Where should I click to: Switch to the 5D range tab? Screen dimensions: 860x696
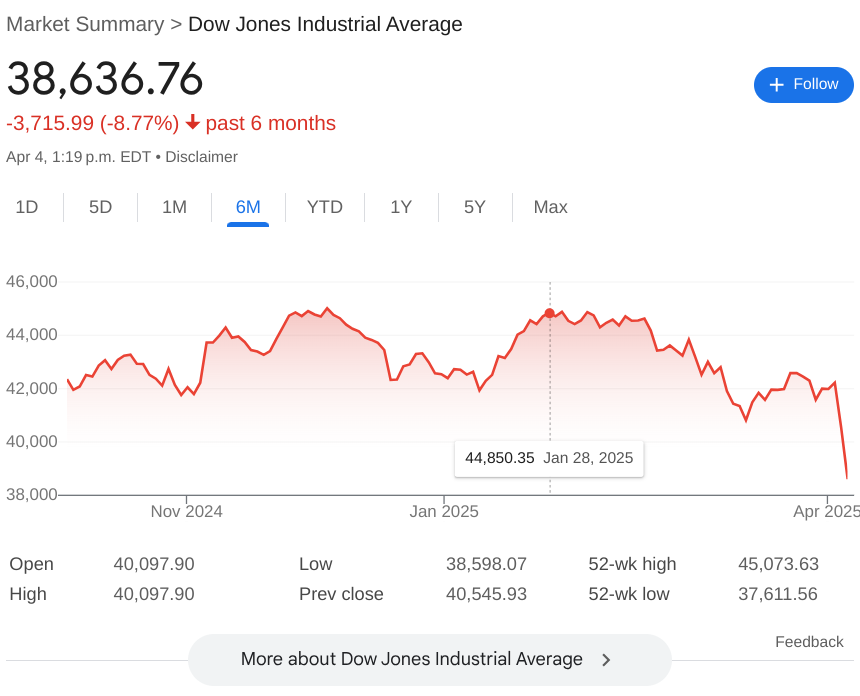tap(100, 207)
